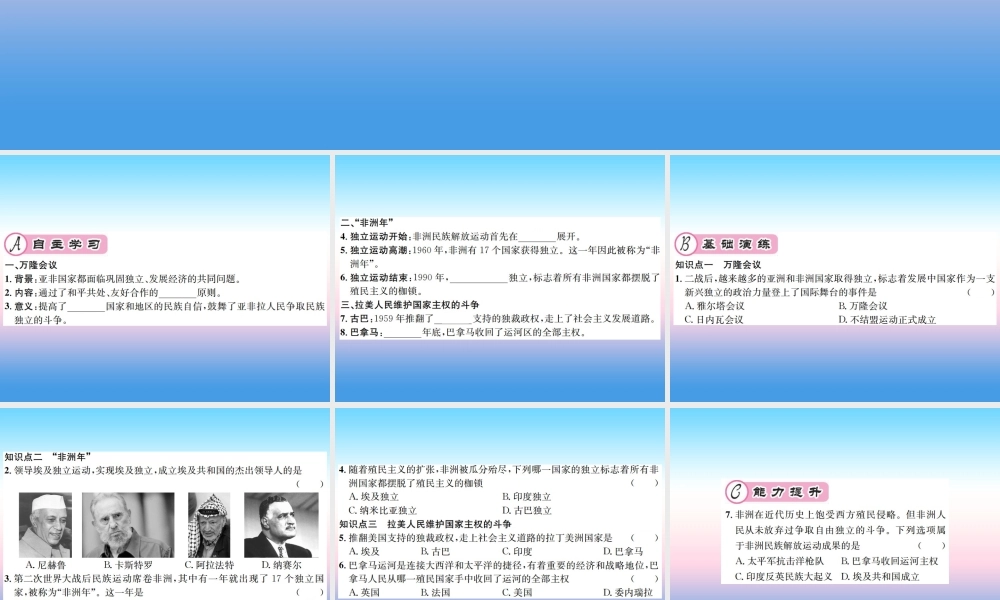Choose option C. 日内瓦会议
1000x600 pixels.
click(x=714, y=319)
